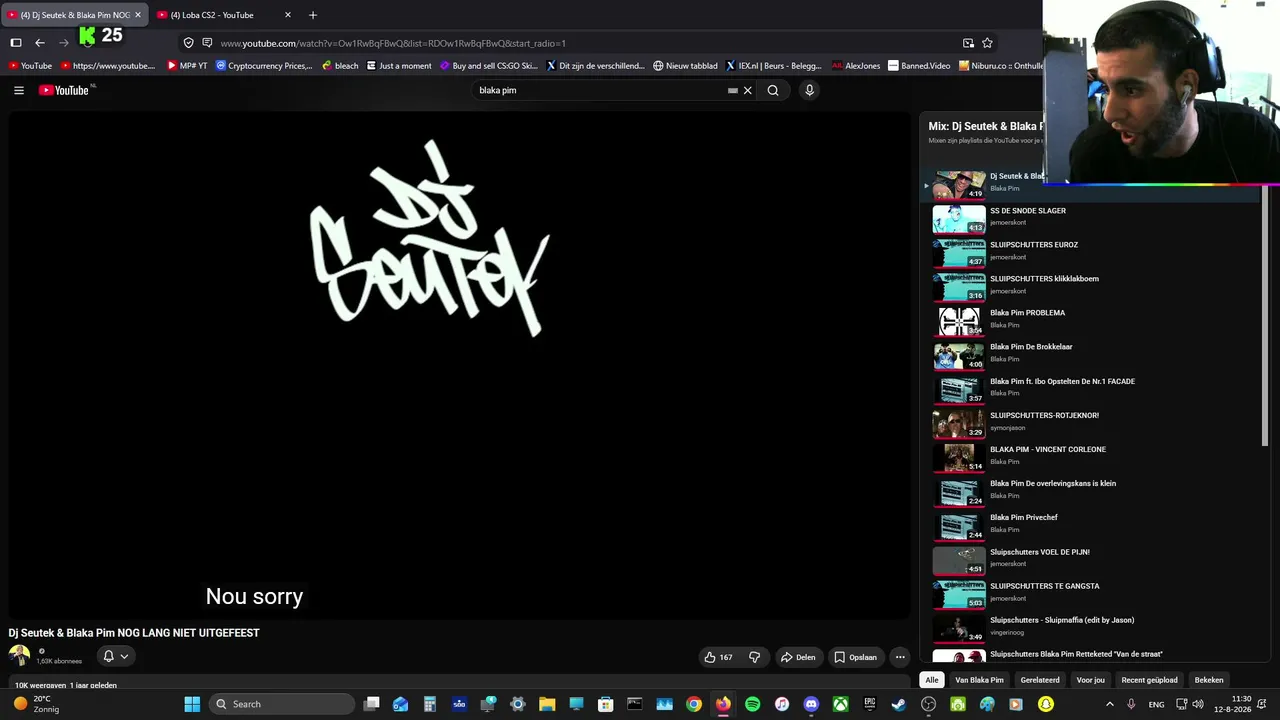The width and height of the screenshot is (1280, 720).
Task: Select the Alle filter chip
Action: click(932, 680)
